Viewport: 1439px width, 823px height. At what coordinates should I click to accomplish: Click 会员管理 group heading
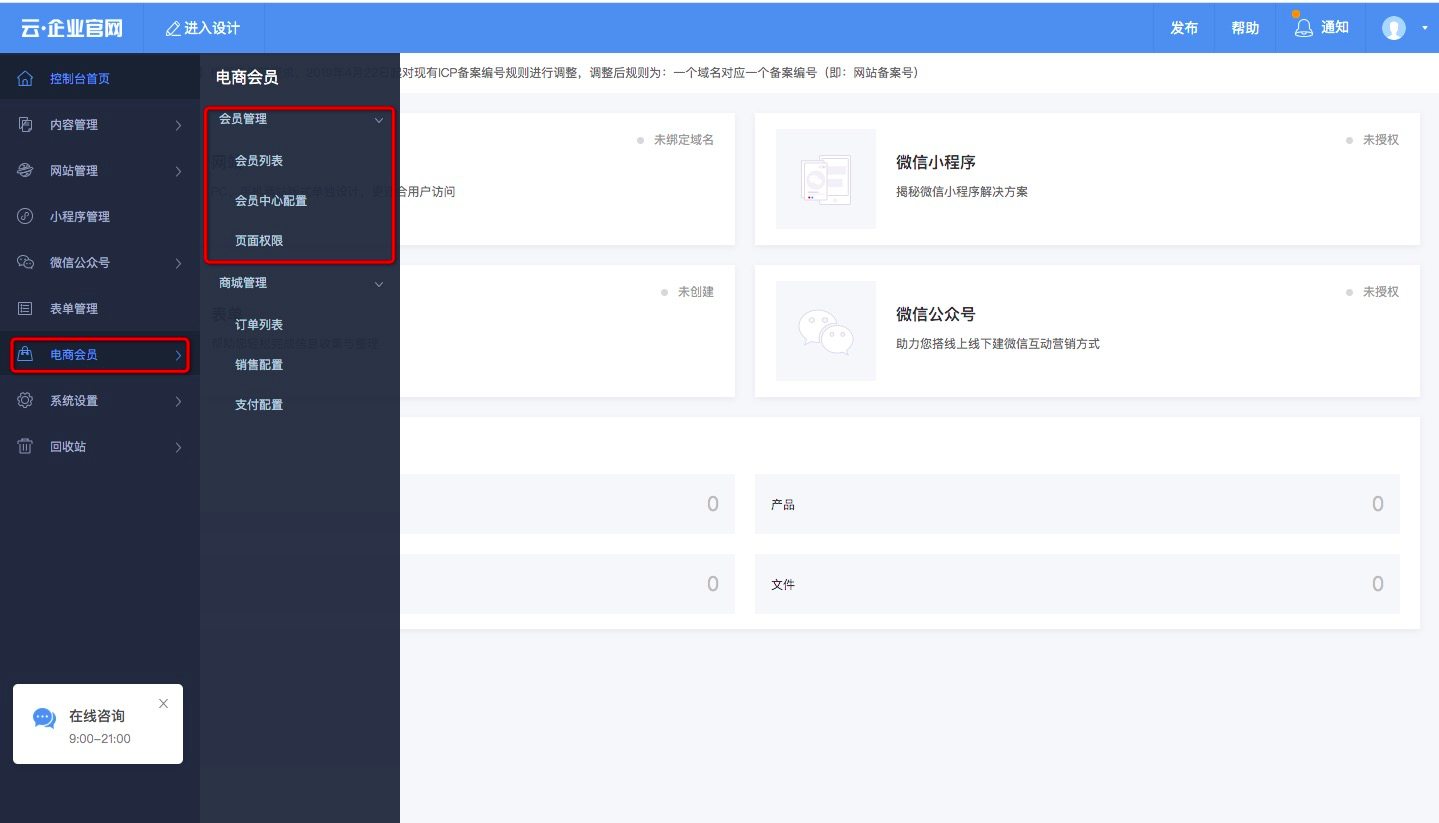click(x=243, y=118)
